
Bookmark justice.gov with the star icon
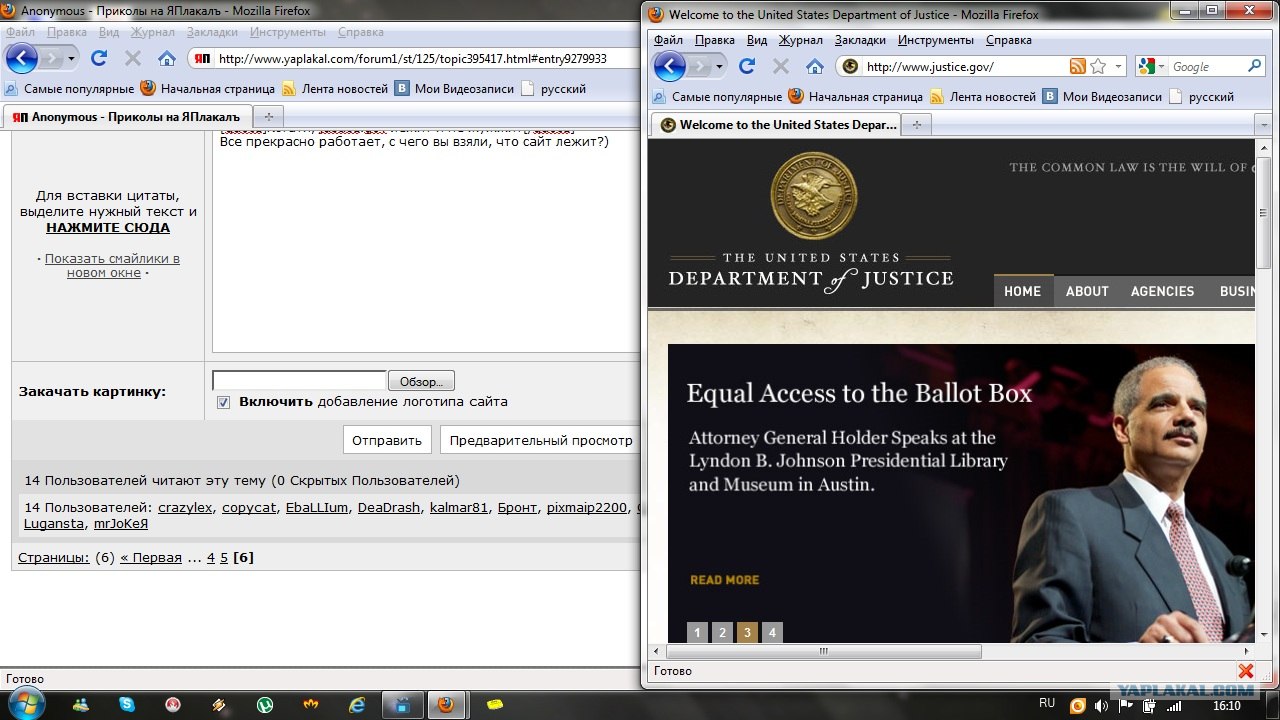coord(1098,66)
